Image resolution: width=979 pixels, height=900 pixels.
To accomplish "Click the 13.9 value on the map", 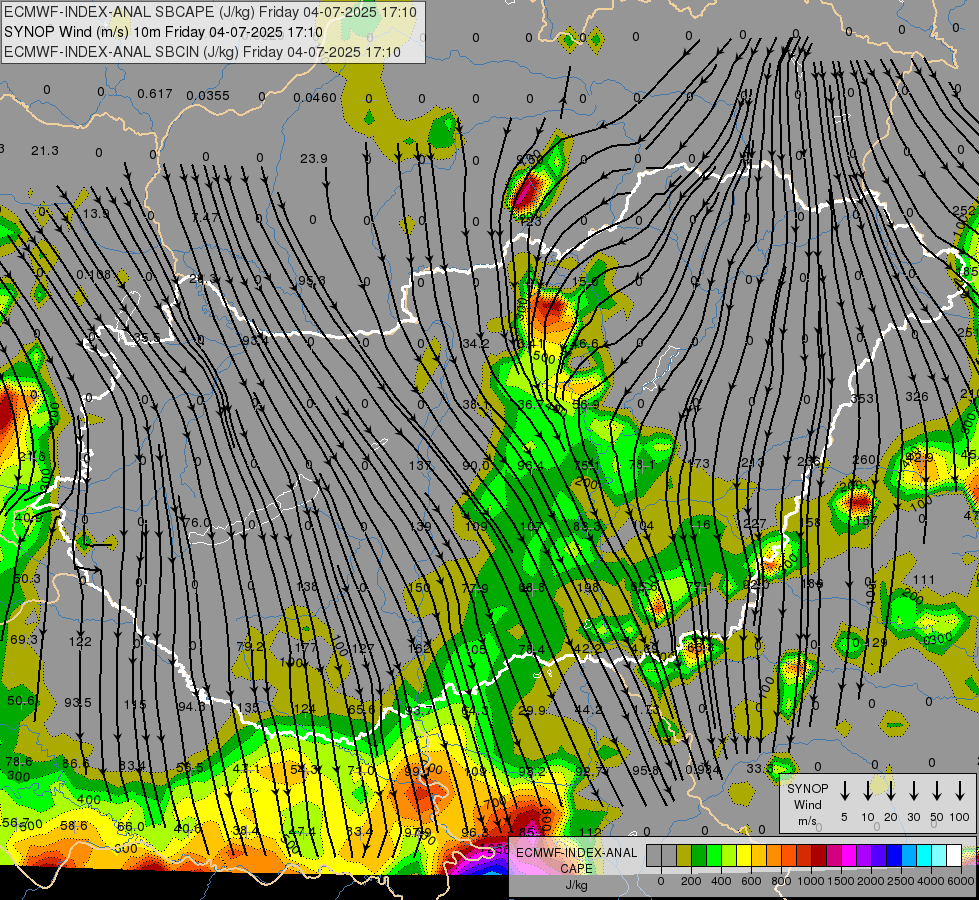I will tap(96, 214).
